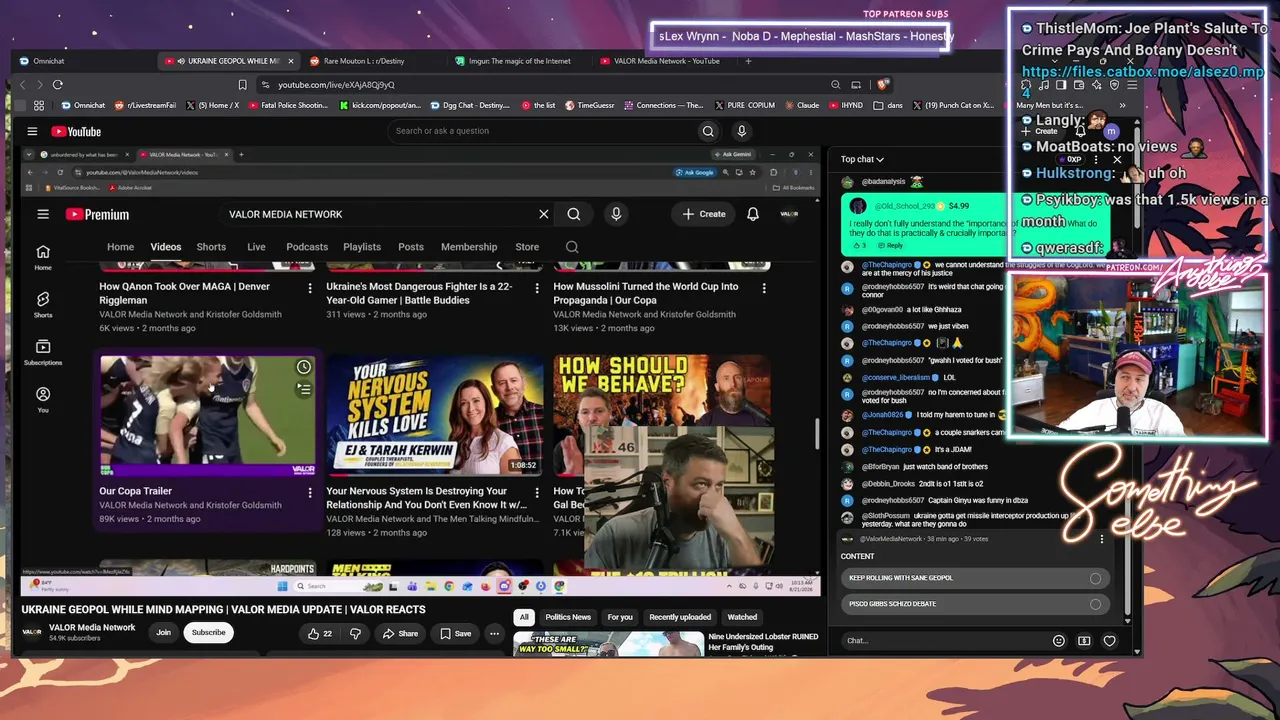Screen dimensions: 1280x720
Task: Click the microphone beside the Create button
Action: [616, 214]
